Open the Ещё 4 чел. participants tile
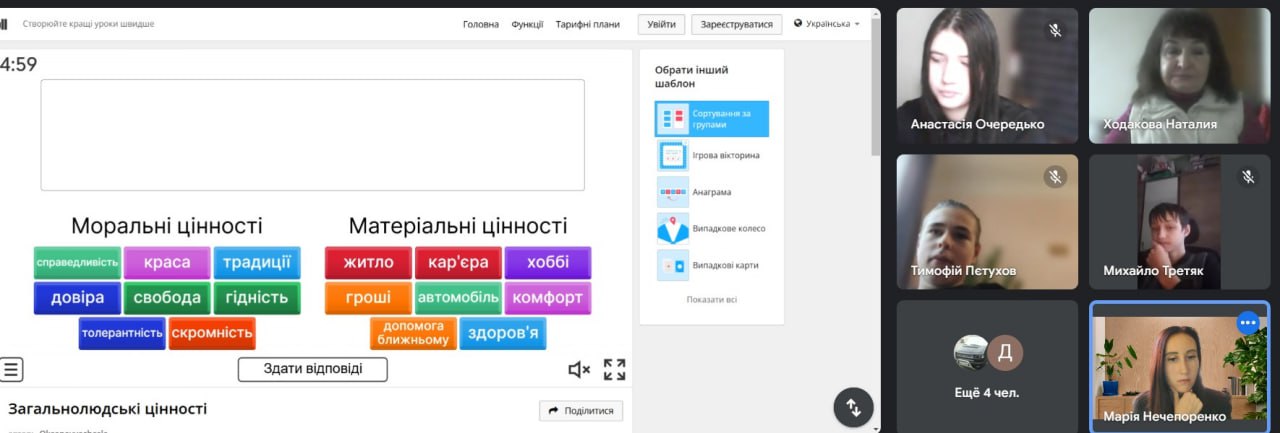1280x433 pixels. point(987,366)
